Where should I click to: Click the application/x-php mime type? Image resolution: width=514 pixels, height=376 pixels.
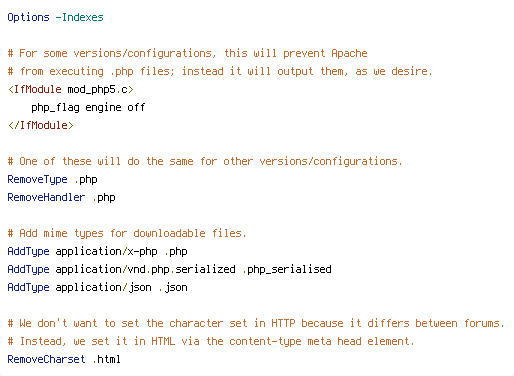pyautogui.click(x=106, y=252)
